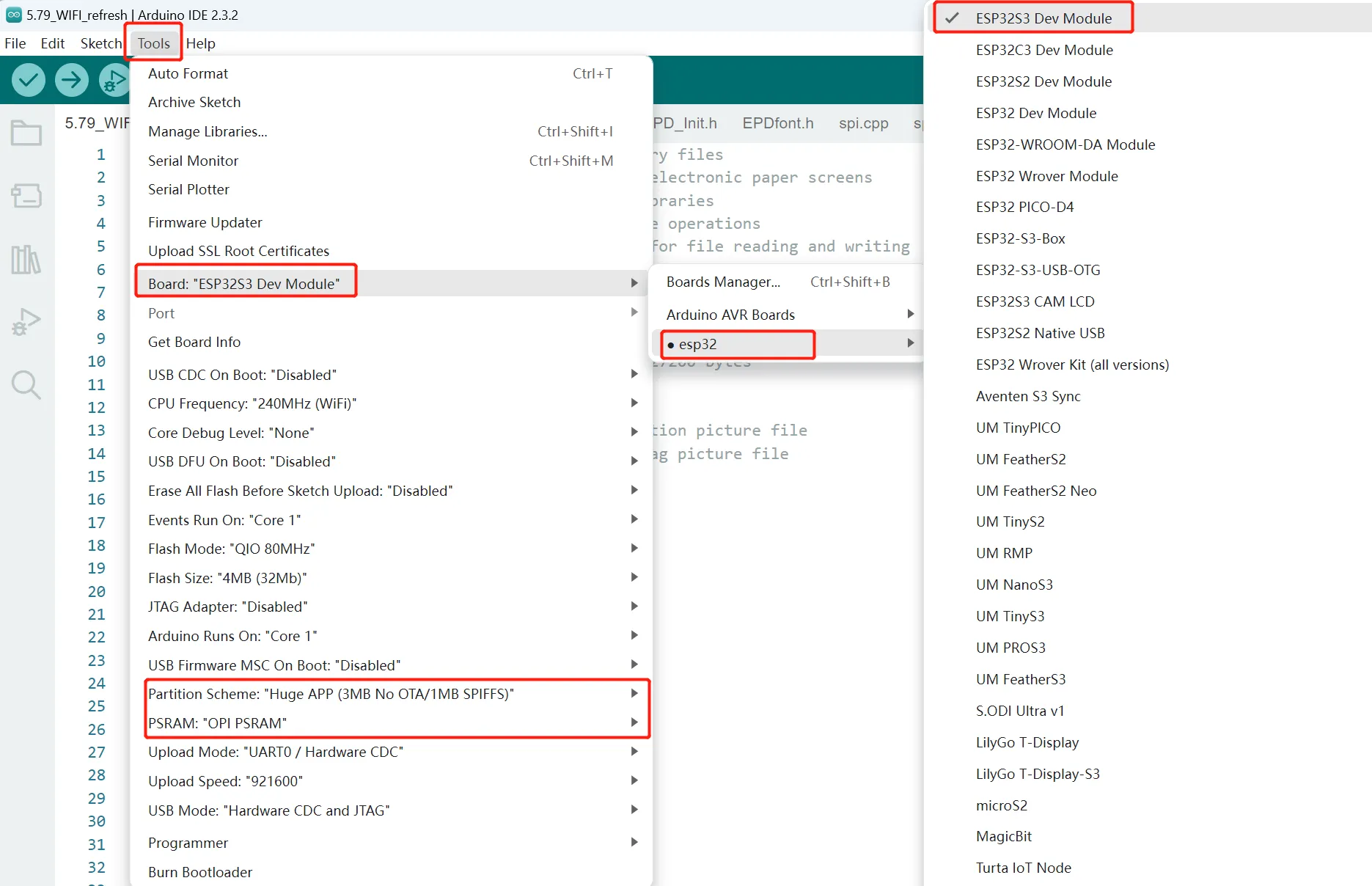Expand Arduino AVR Boards submenu
The height and width of the screenshot is (886, 1372).
click(x=787, y=315)
